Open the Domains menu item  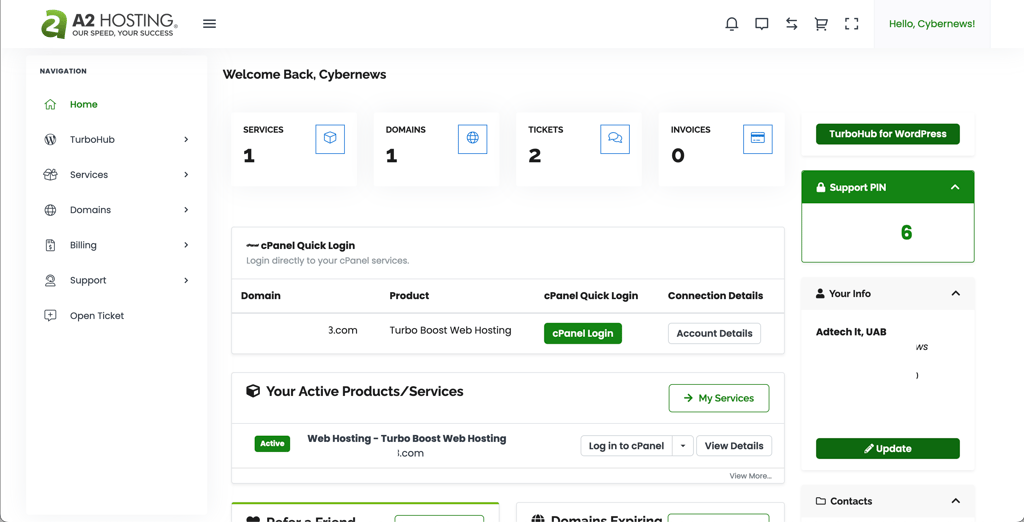(90, 210)
